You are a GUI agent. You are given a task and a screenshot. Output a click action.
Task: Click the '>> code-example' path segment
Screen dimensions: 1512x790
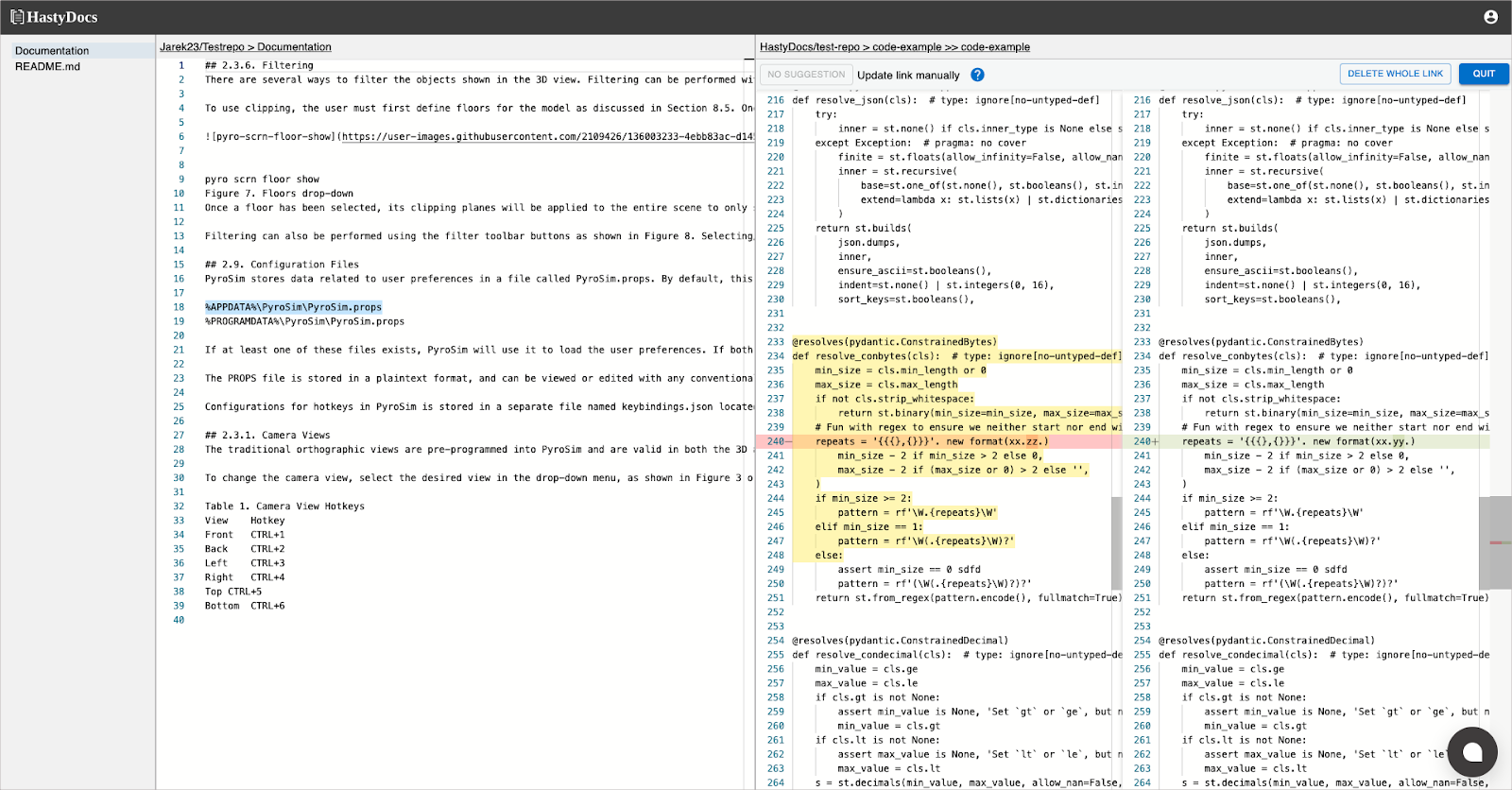point(988,47)
